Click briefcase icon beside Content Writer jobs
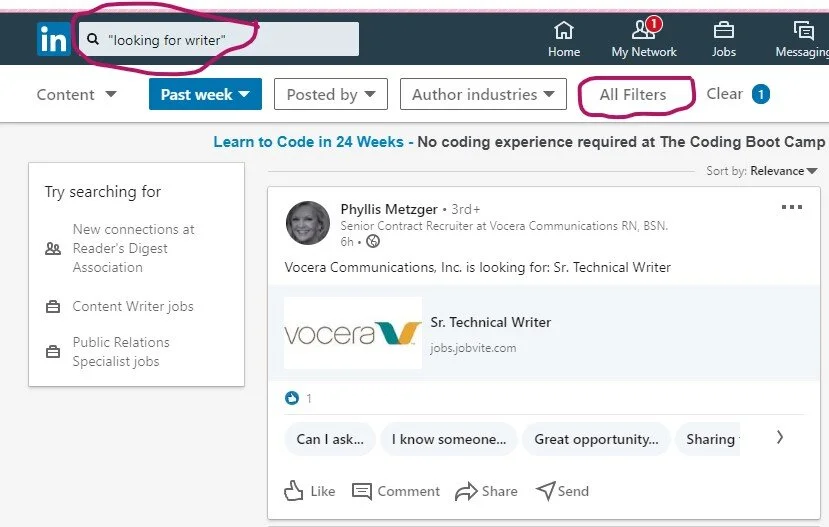Image resolution: width=829 pixels, height=527 pixels. click(x=53, y=307)
